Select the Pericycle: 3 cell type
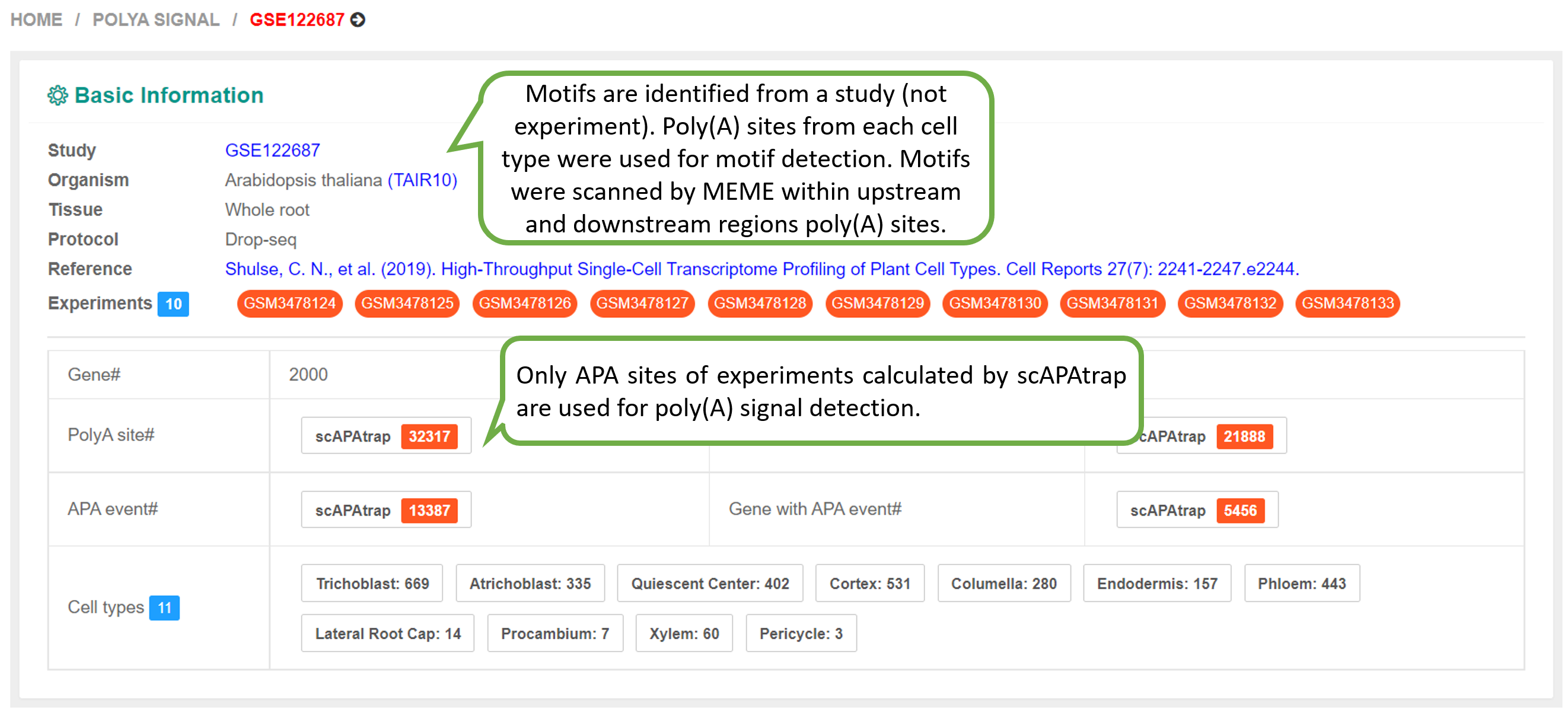Image resolution: width=1568 pixels, height=715 pixels. (801, 634)
